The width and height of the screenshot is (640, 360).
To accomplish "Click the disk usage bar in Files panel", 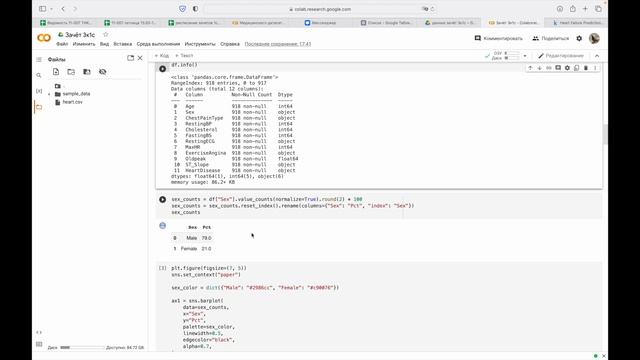I will (82, 348).
